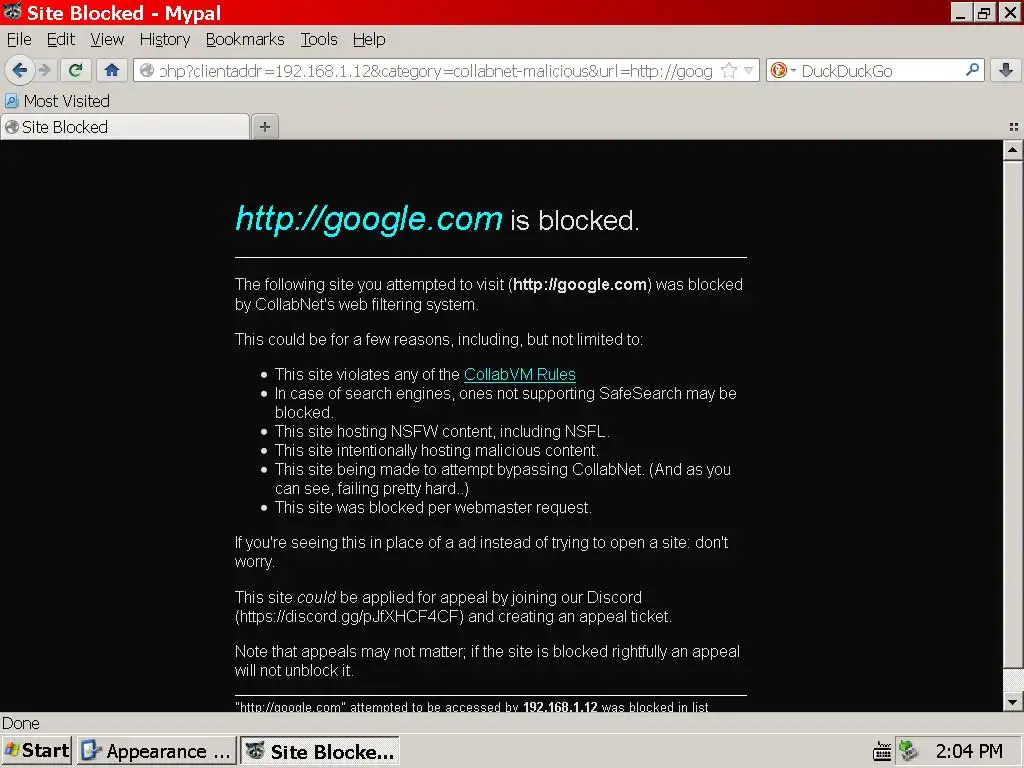Image resolution: width=1024 pixels, height=768 pixels.
Task: Open the URL history dropdown arrow
Action: pos(749,71)
